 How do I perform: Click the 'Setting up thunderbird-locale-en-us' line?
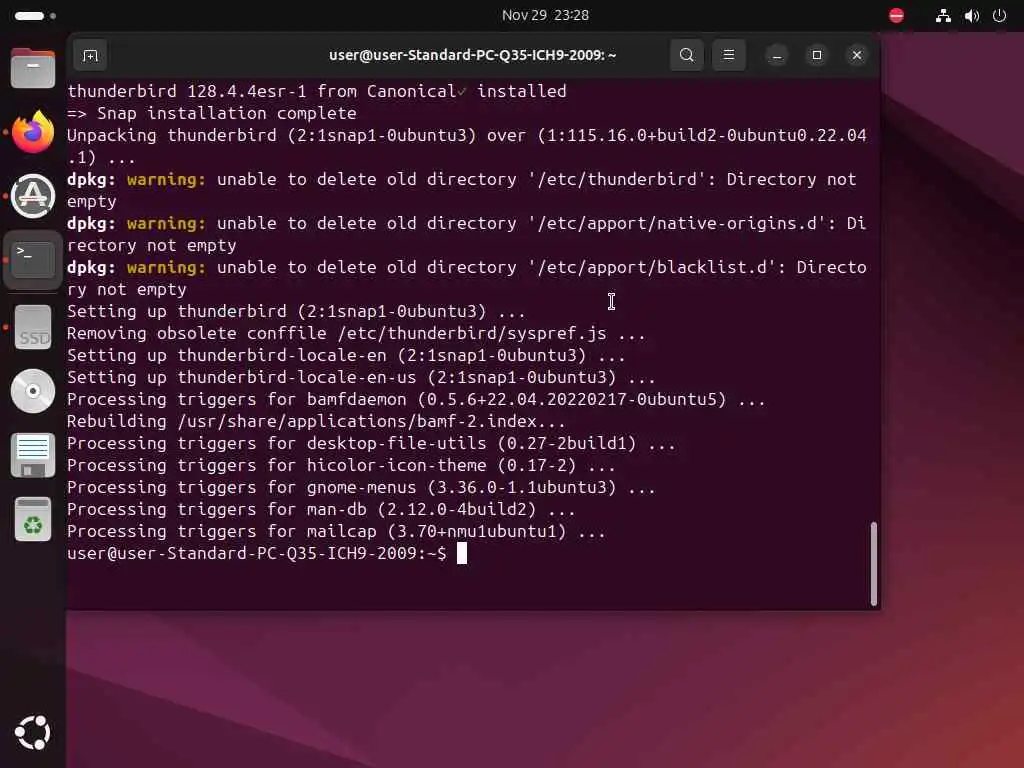(x=361, y=377)
